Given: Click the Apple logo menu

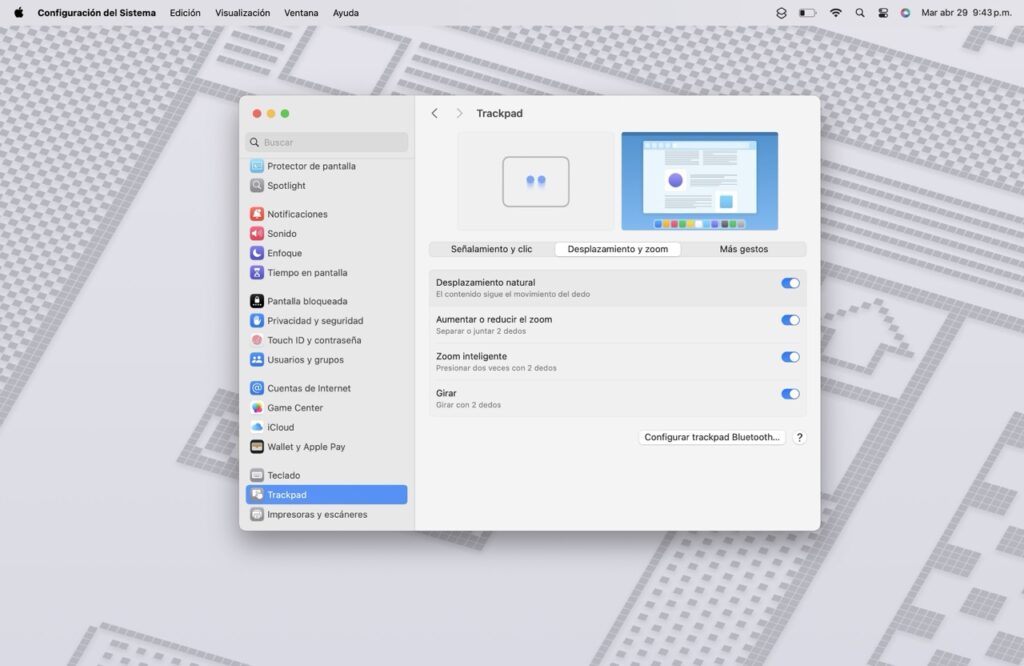Looking at the screenshot, I should click(19, 12).
